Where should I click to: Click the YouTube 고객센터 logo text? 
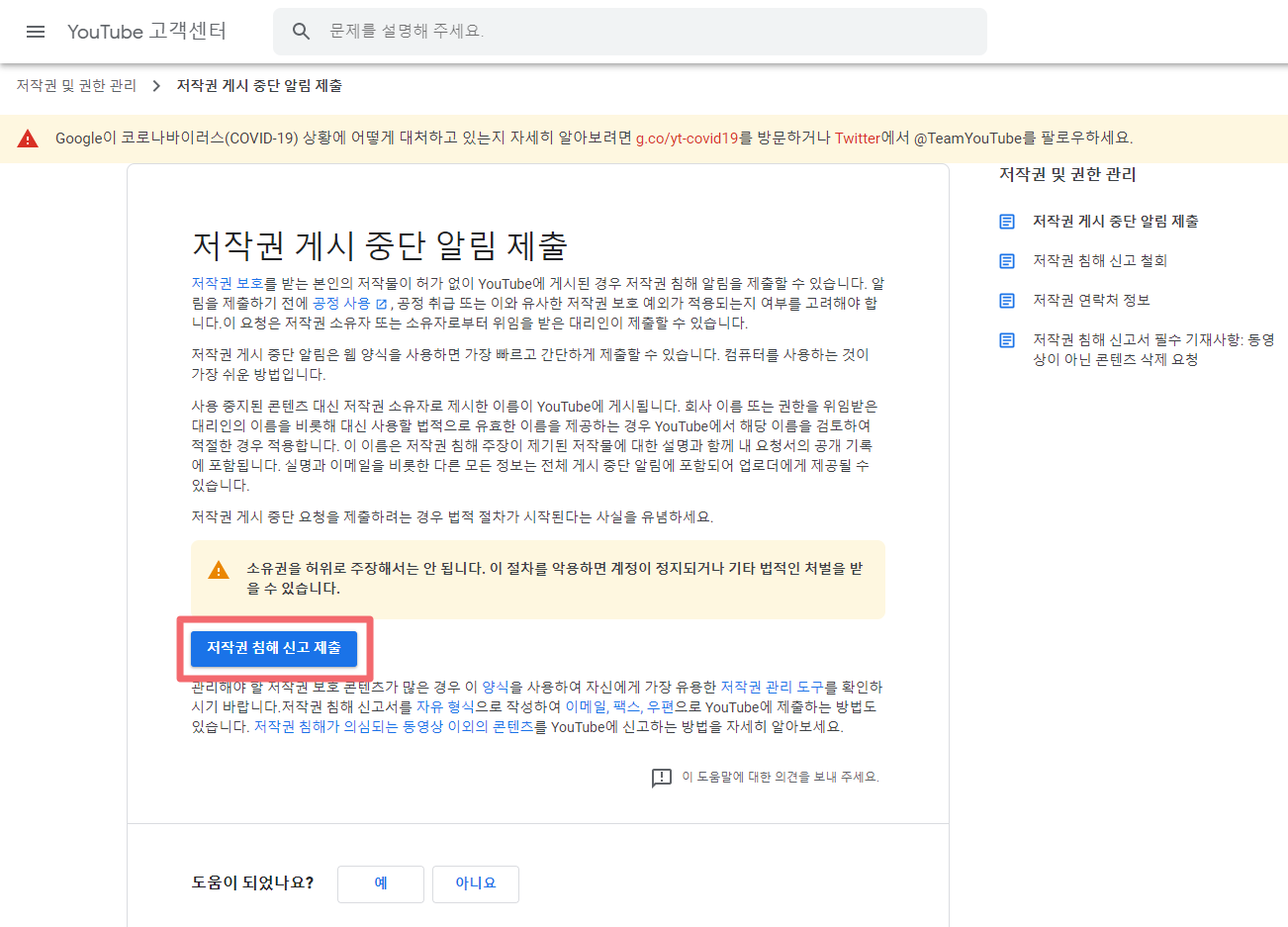pos(146,32)
